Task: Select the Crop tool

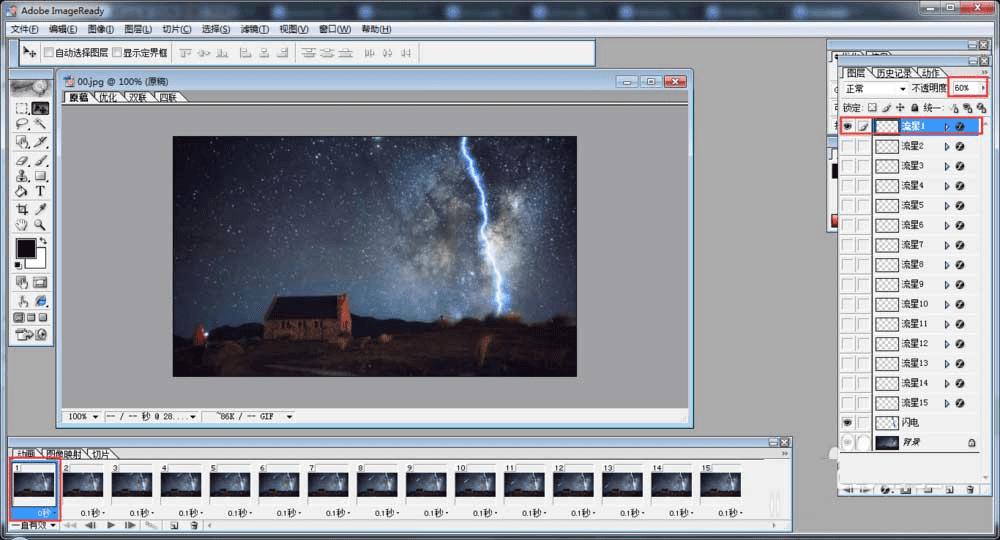Action: click(x=22, y=210)
